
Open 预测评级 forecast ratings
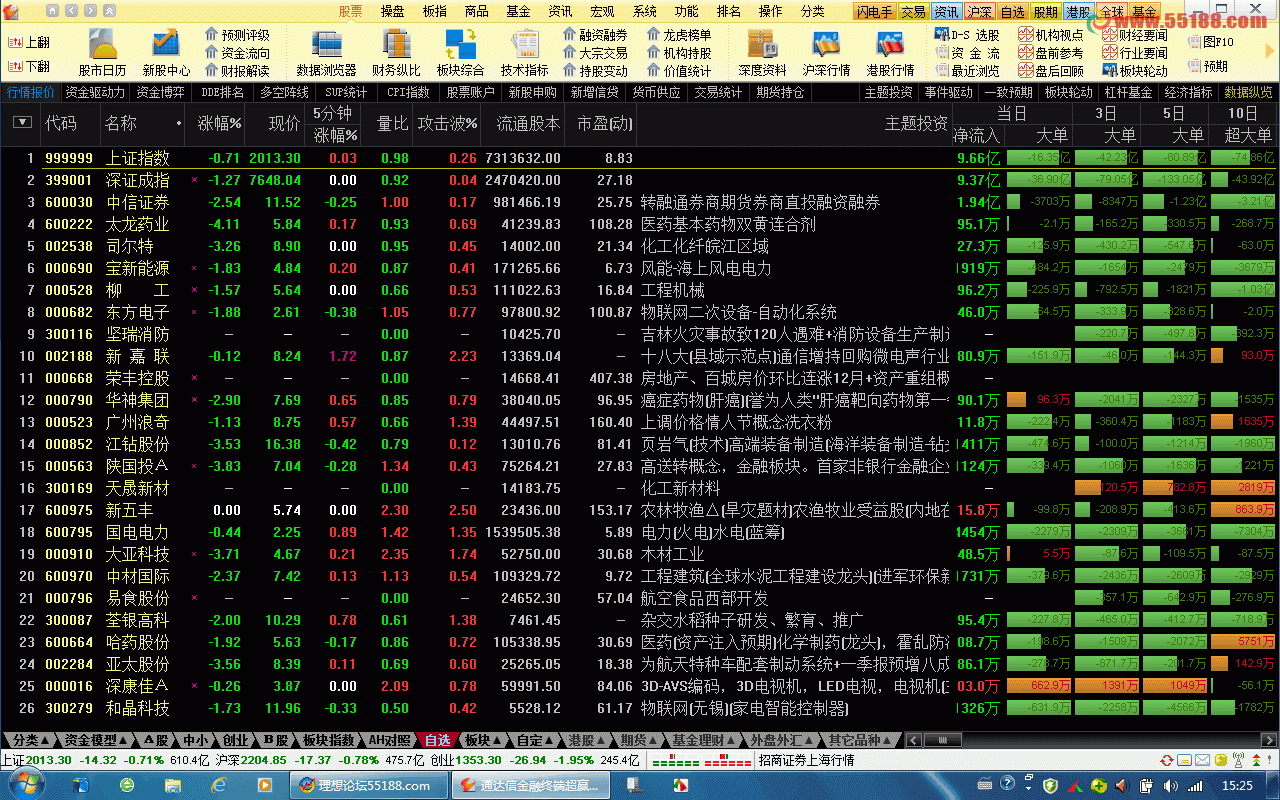point(237,35)
